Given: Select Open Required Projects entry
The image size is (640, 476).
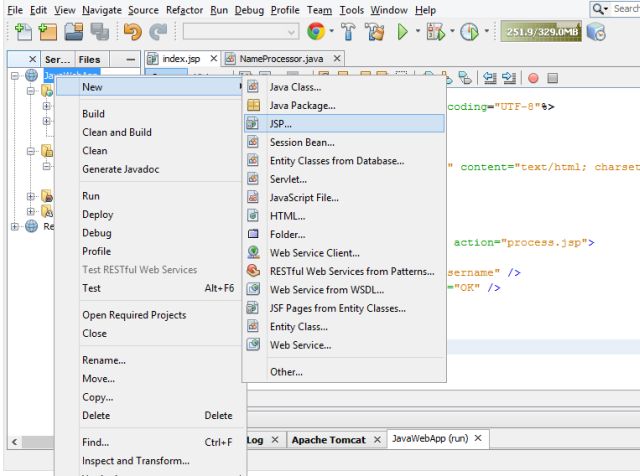Looking at the screenshot, I should (149, 315).
